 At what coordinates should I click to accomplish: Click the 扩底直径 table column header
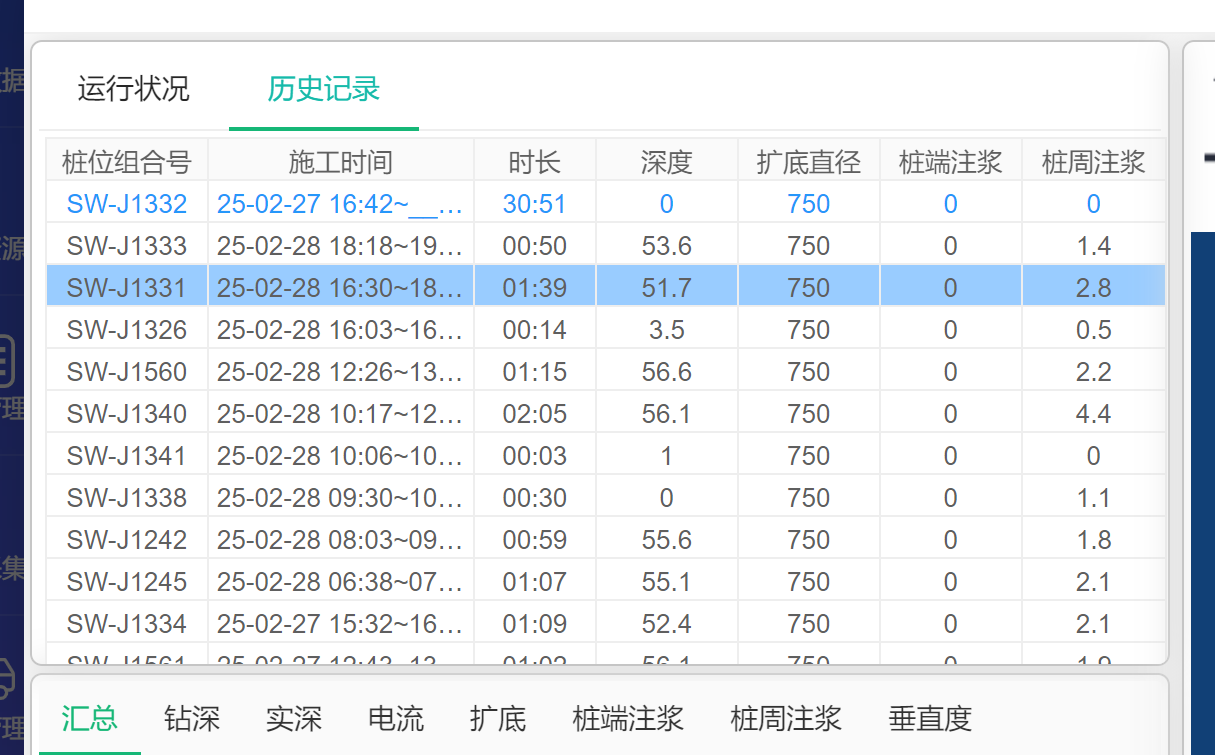pyautogui.click(x=808, y=161)
